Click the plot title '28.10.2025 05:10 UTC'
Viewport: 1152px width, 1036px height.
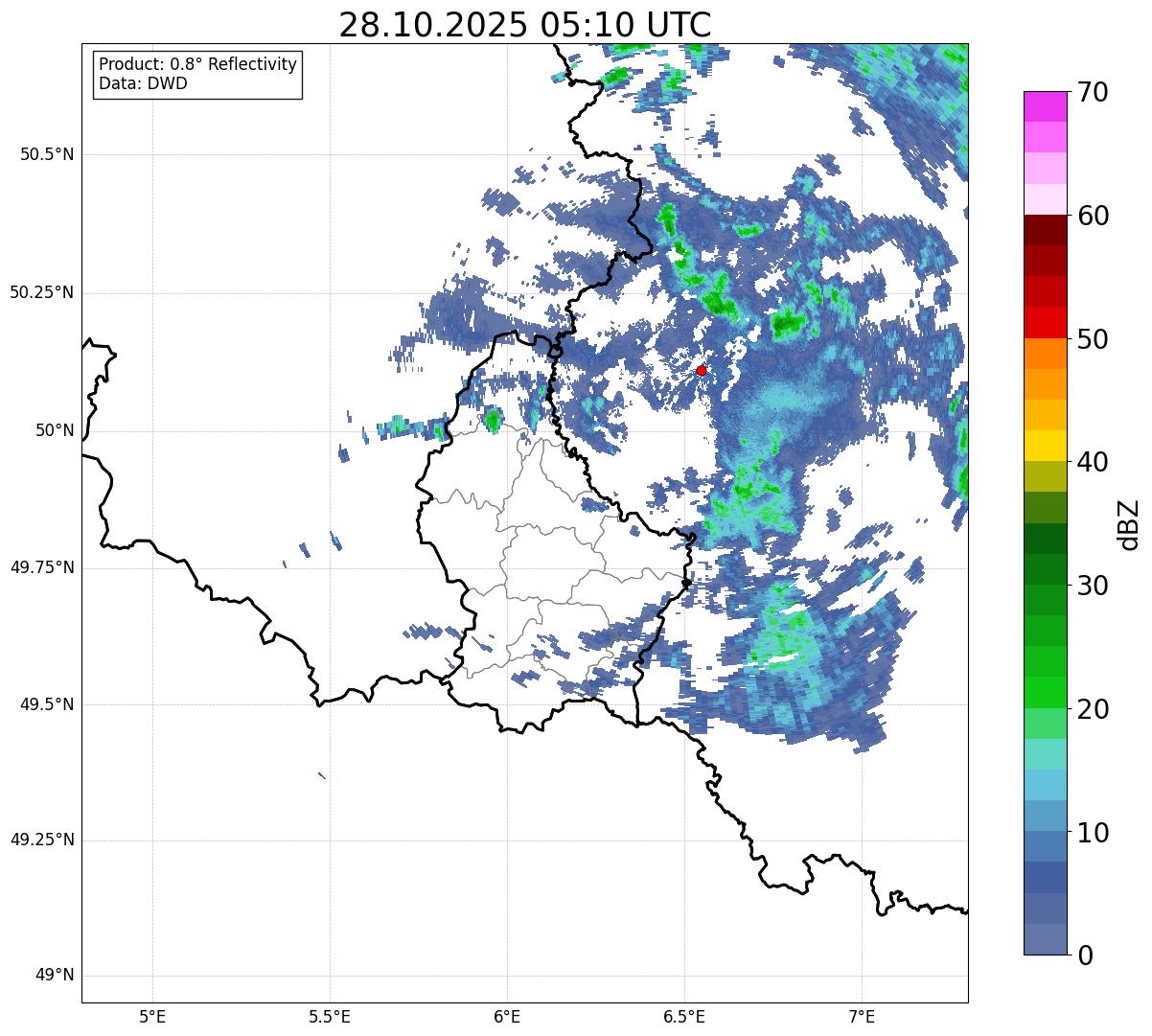(525, 25)
